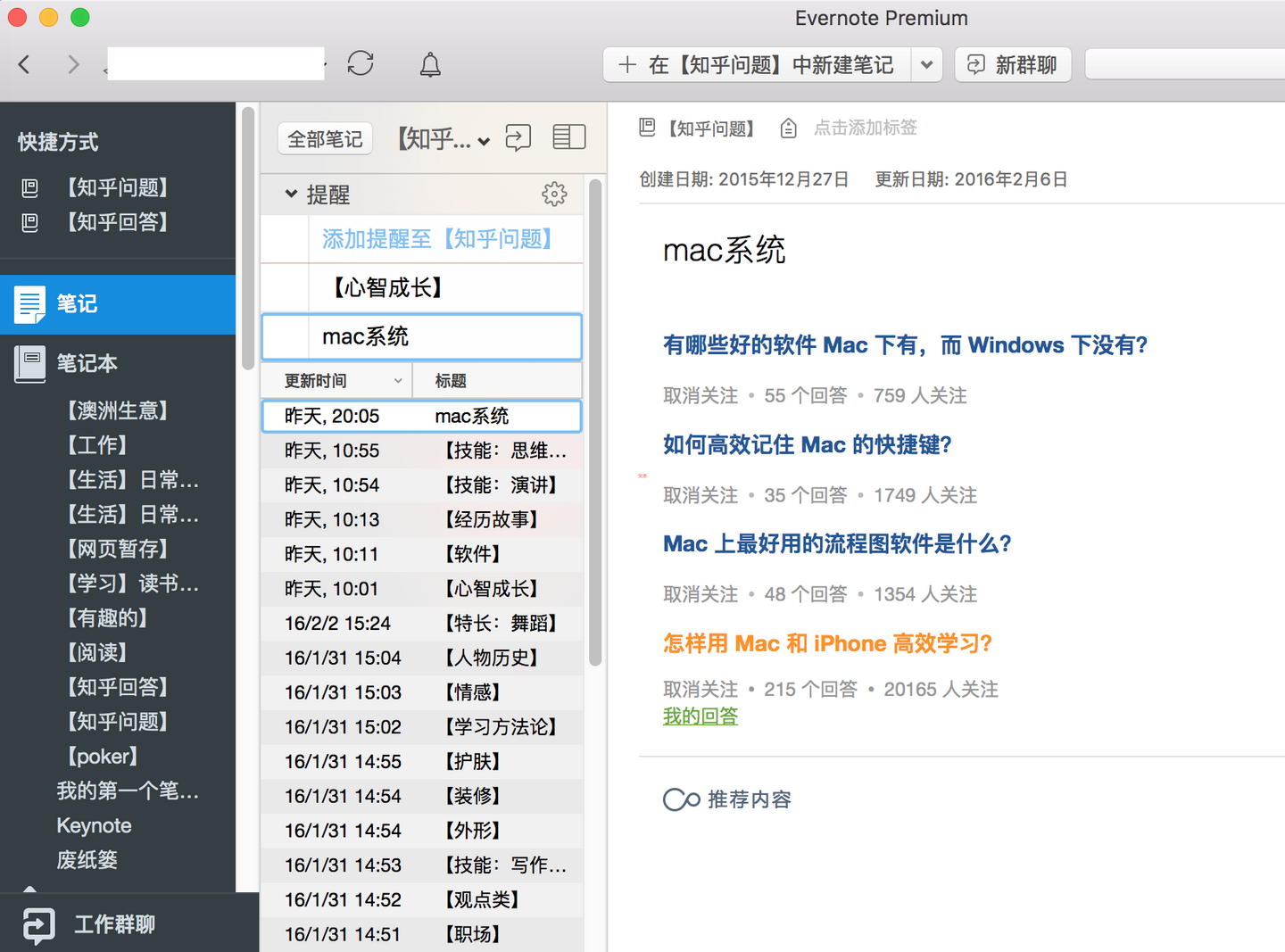Open the 【知乎… notebook dropdown
1285x952 pixels.
[444, 139]
